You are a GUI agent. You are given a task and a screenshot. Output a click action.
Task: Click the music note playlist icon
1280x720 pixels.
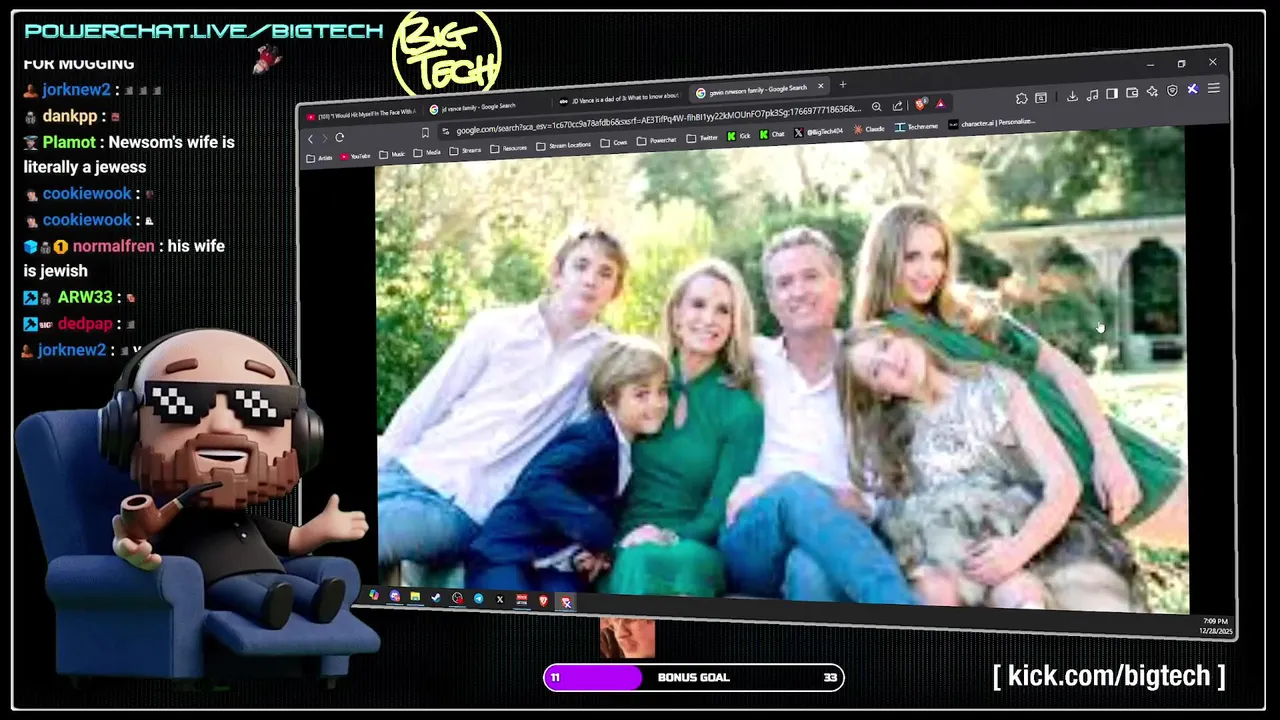pyautogui.click(x=1092, y=95)
